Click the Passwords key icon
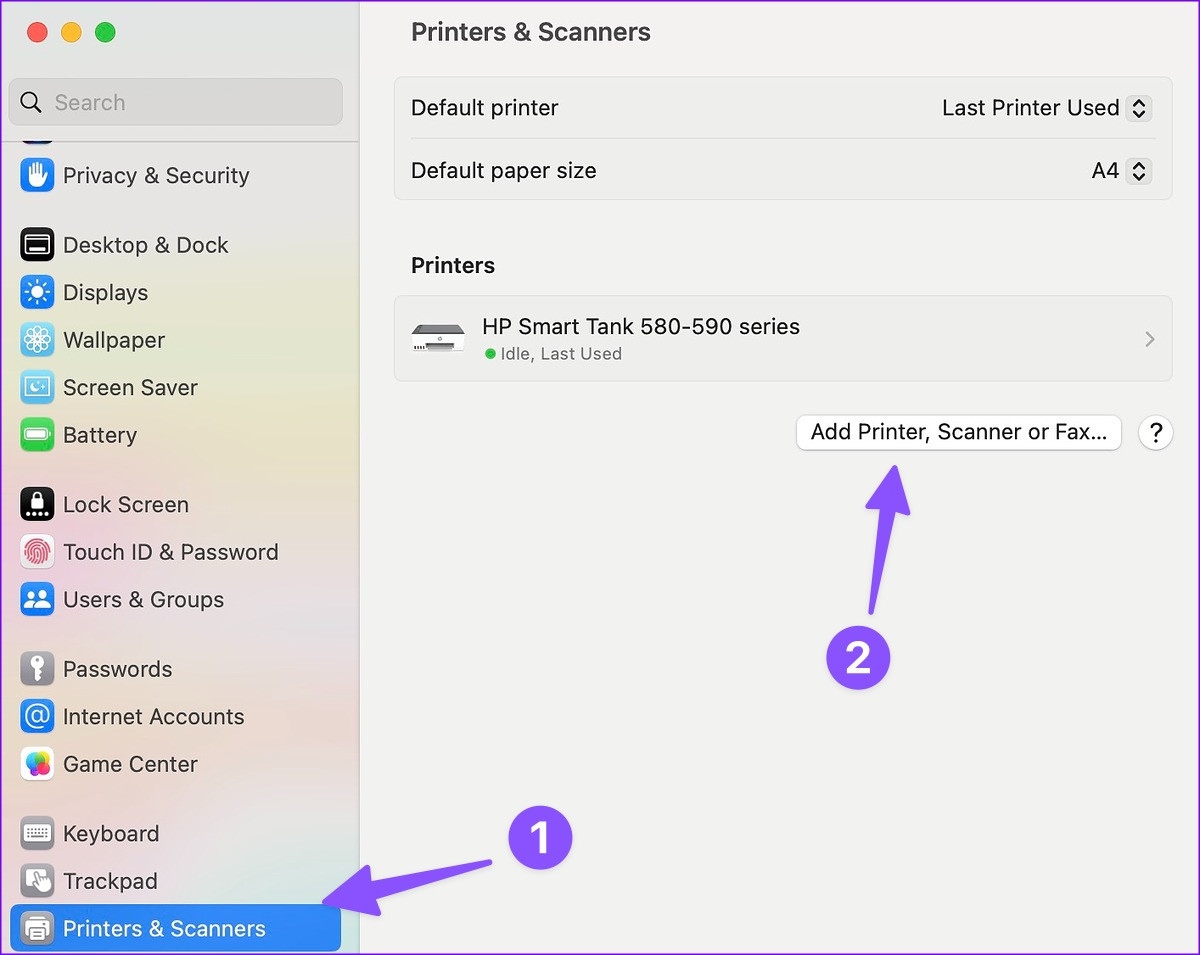 (37, 669)
